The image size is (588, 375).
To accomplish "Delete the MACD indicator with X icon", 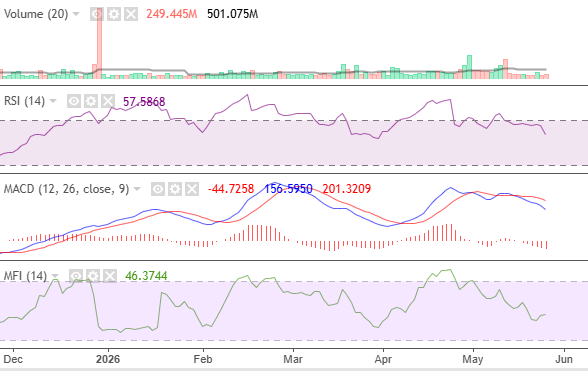I will (192, 189).
